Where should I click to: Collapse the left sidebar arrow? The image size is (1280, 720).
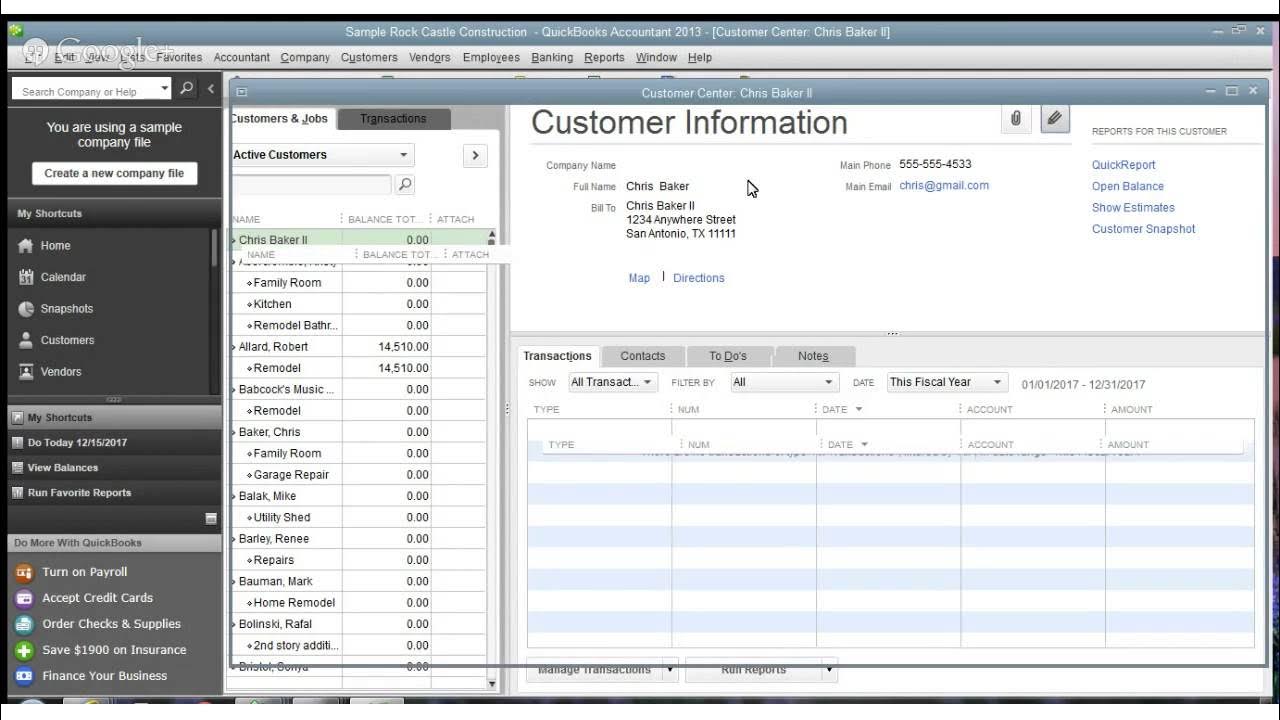point(211,89)
